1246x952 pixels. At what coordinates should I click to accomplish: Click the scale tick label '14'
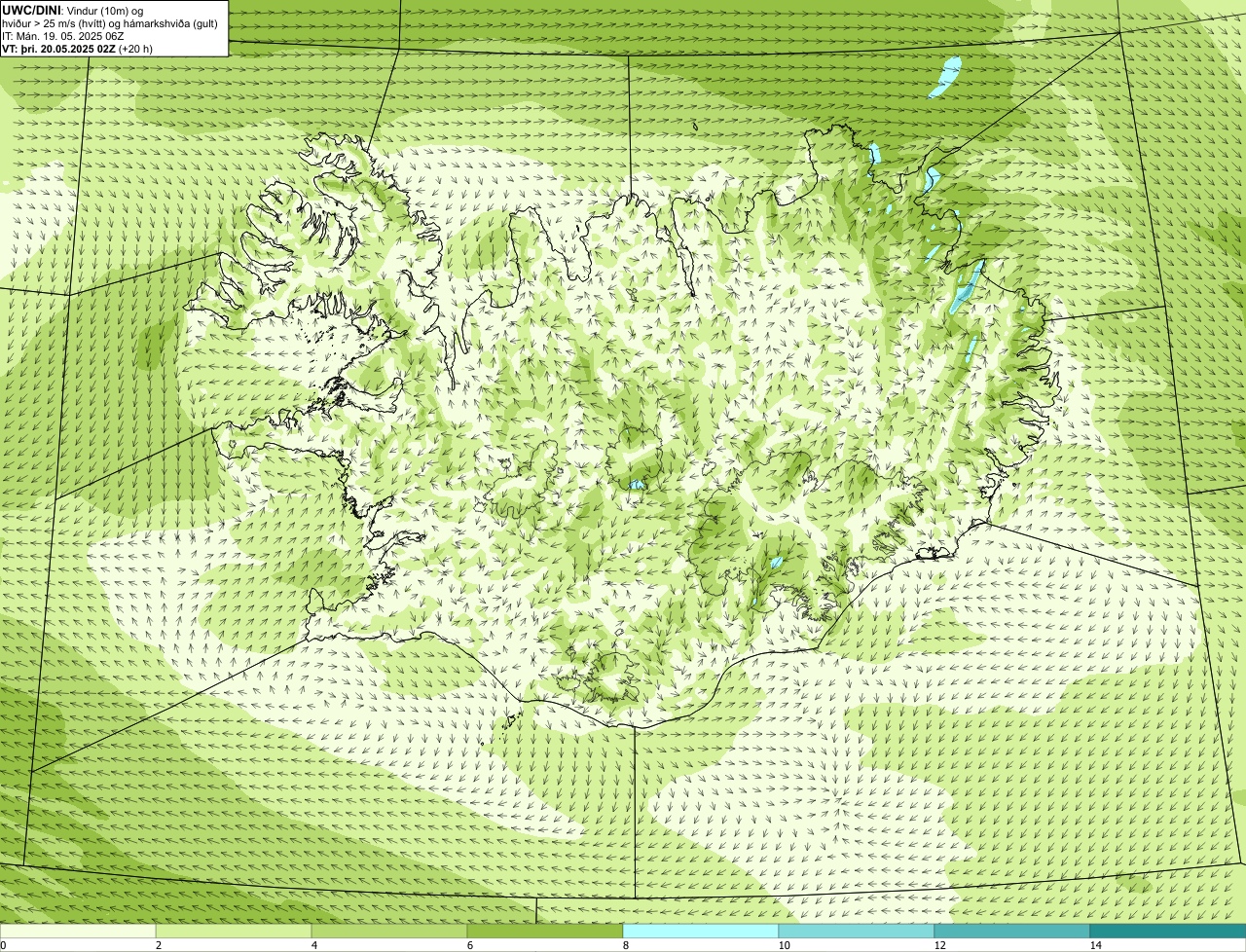pos(1095,945)
